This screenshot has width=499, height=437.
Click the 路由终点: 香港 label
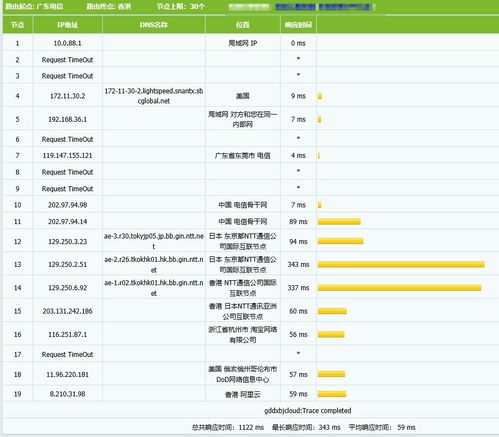pyautogui.click(x=109, y=6)
